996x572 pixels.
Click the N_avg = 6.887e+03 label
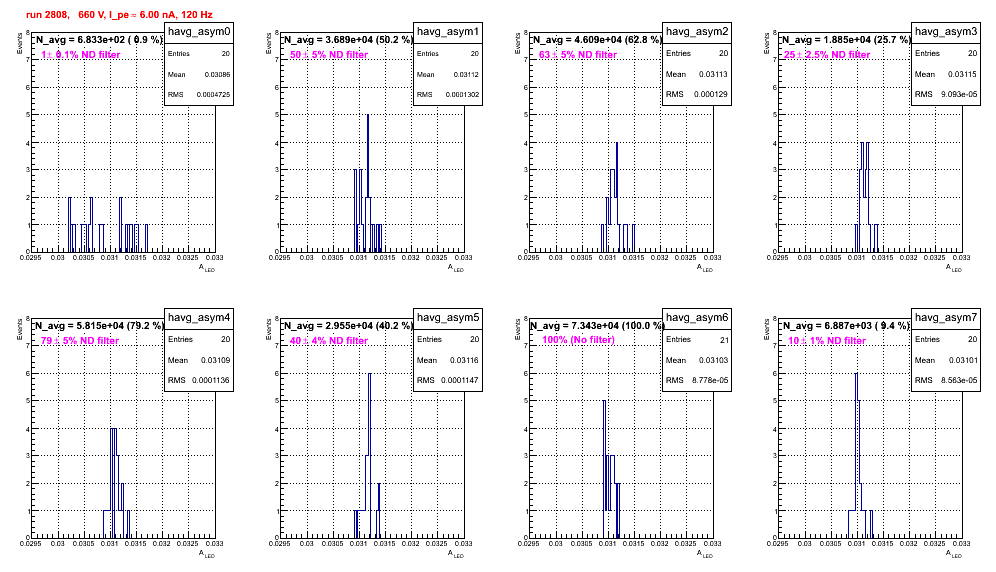coord(846,325)
